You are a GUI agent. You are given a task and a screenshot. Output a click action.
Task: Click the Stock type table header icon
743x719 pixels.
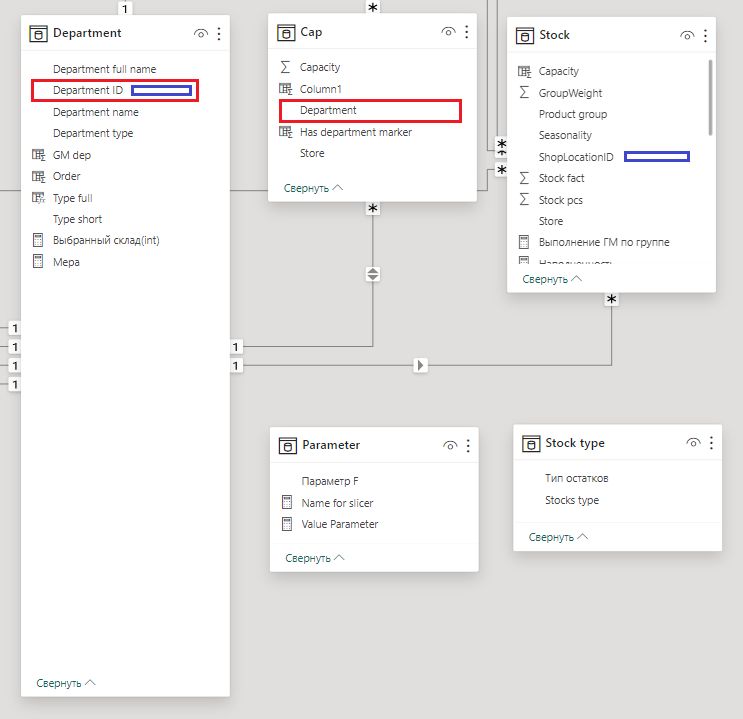coord(531,444)
